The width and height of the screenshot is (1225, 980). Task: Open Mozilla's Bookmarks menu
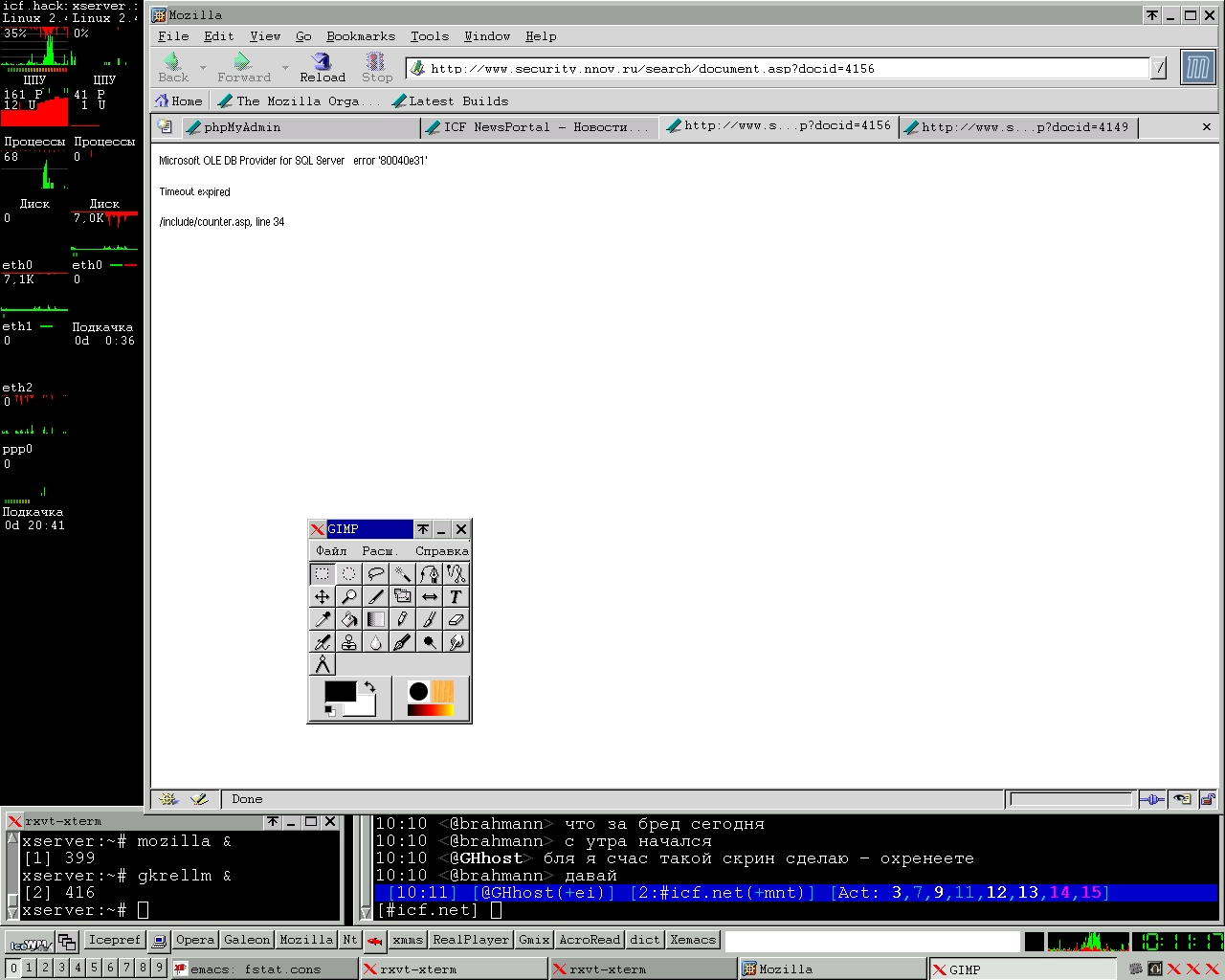(x=361, y=36)
